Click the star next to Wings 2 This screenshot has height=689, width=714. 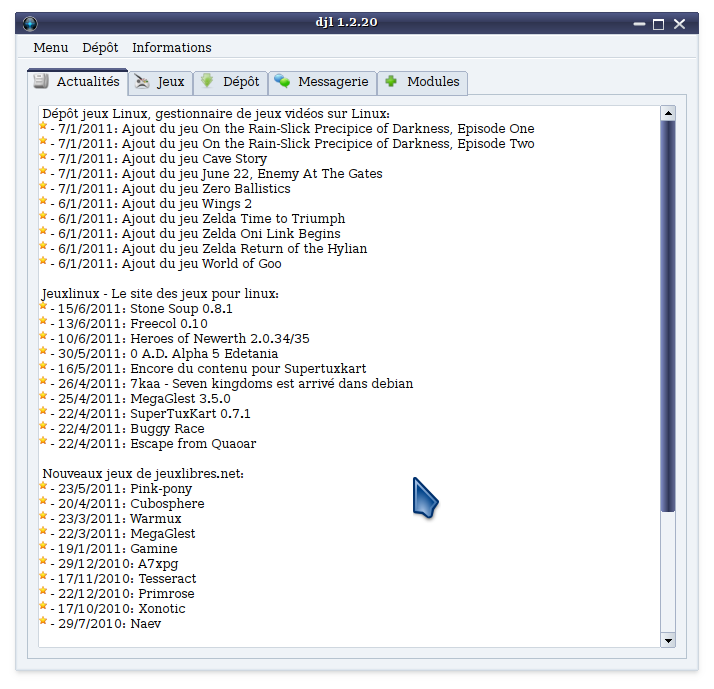click(43, 201)
